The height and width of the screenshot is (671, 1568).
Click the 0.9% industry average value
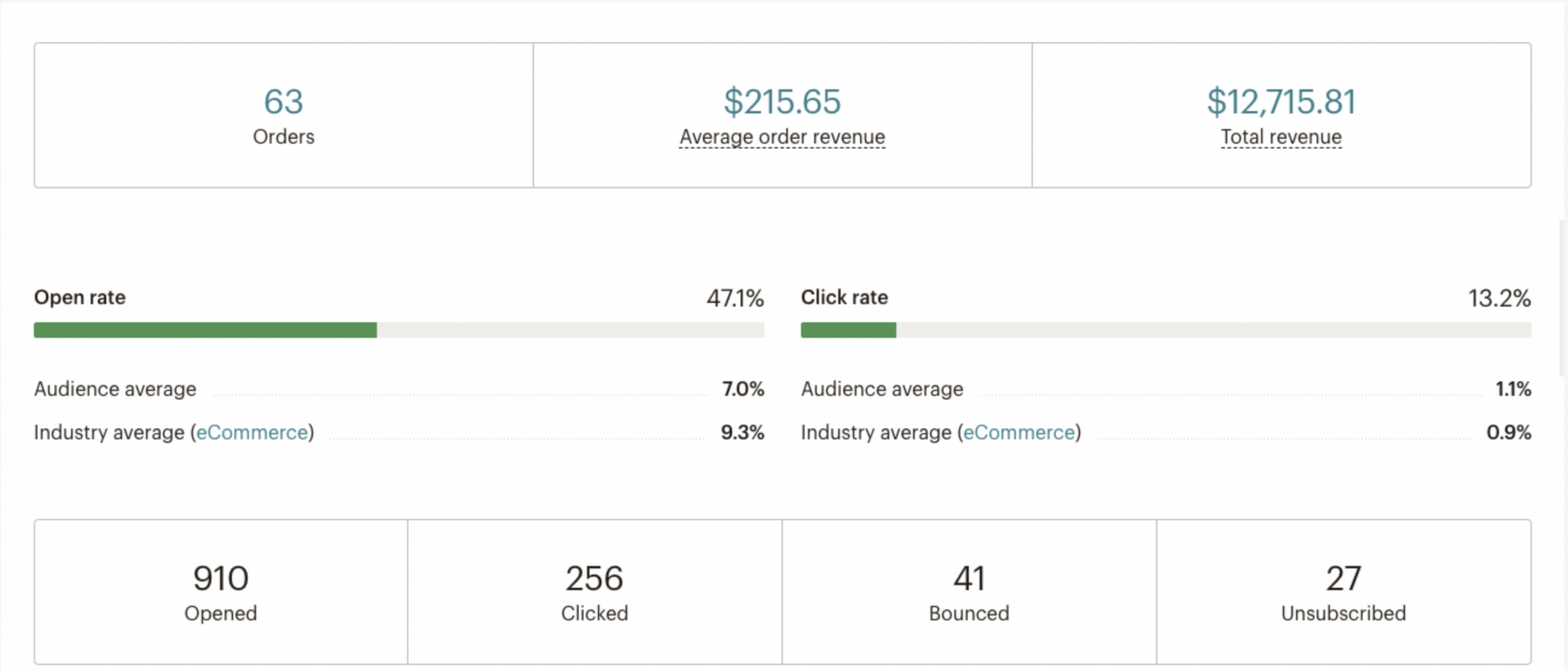[1508, 433]
